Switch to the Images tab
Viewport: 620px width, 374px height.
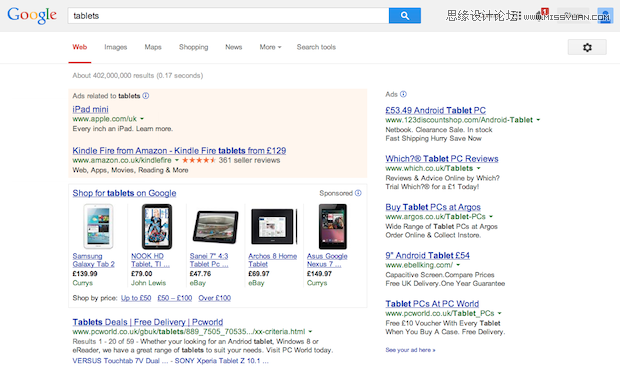click(x=115, y=47)
